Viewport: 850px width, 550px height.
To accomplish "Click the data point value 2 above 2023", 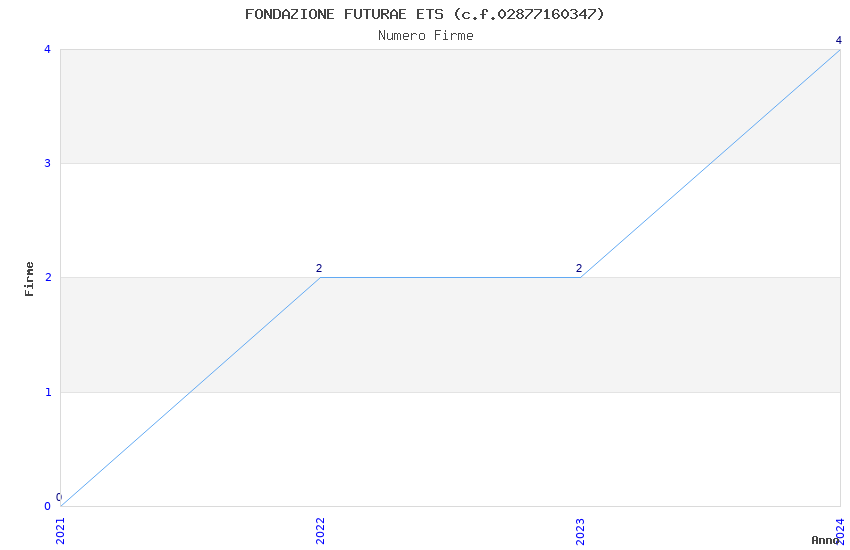I will click(579, 268).
